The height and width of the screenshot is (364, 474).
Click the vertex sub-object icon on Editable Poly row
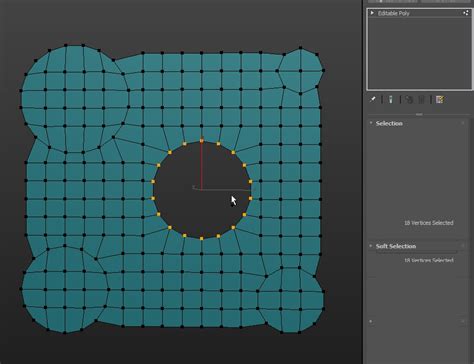465,13
